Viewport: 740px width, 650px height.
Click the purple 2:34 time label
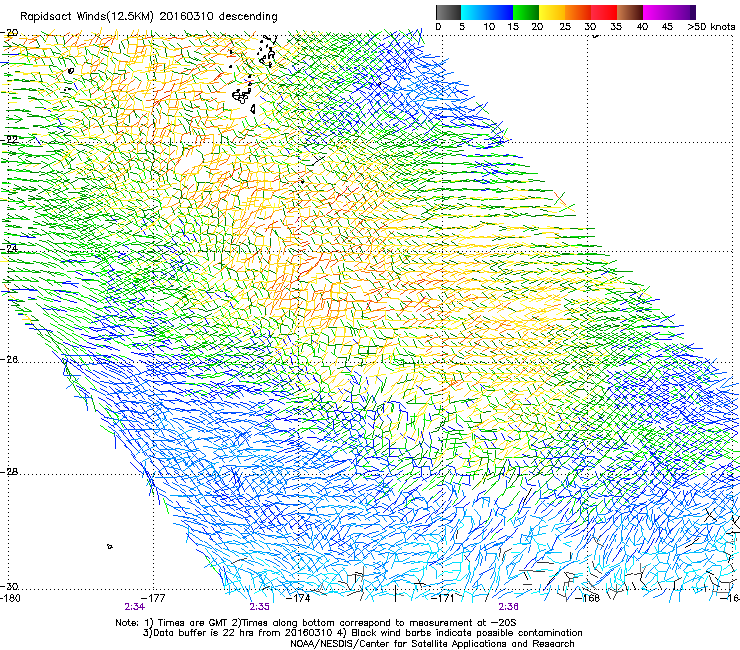point(135,607)
